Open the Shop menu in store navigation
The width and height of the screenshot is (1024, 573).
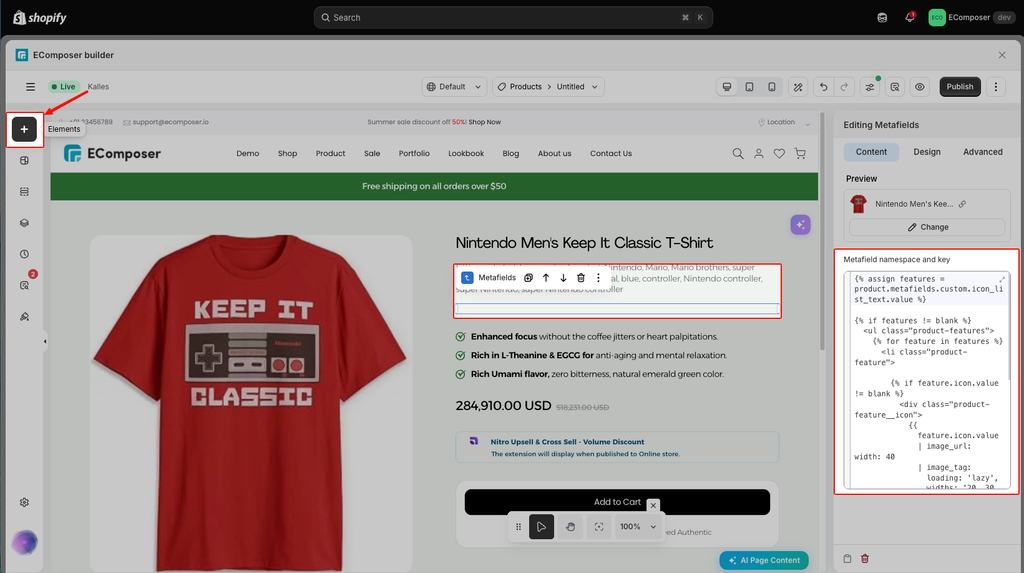287,154
